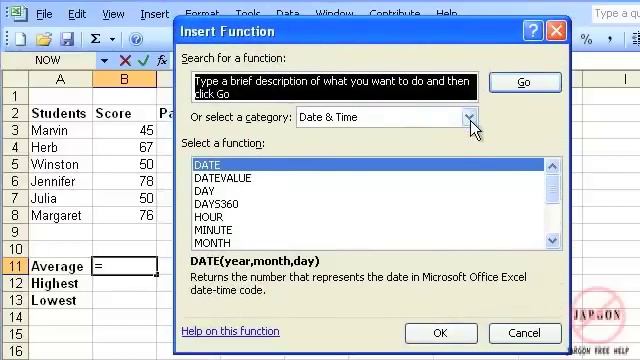Viewport: 640px width, 360px height.
Task: Open the Name Box dropdown arrow
Action: (x=104, y=61)
